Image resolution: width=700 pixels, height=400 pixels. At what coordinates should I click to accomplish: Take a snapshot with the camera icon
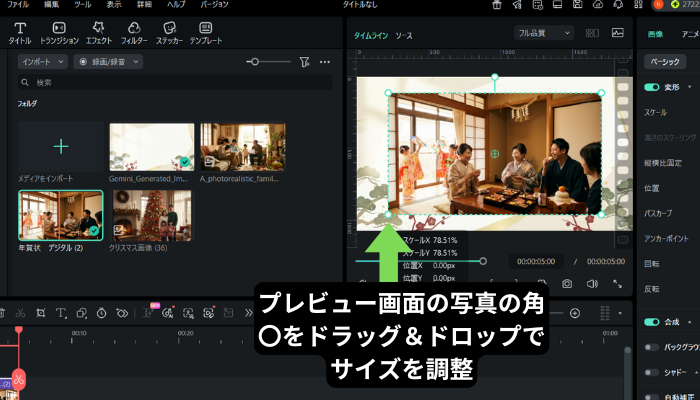coord(567,284)
